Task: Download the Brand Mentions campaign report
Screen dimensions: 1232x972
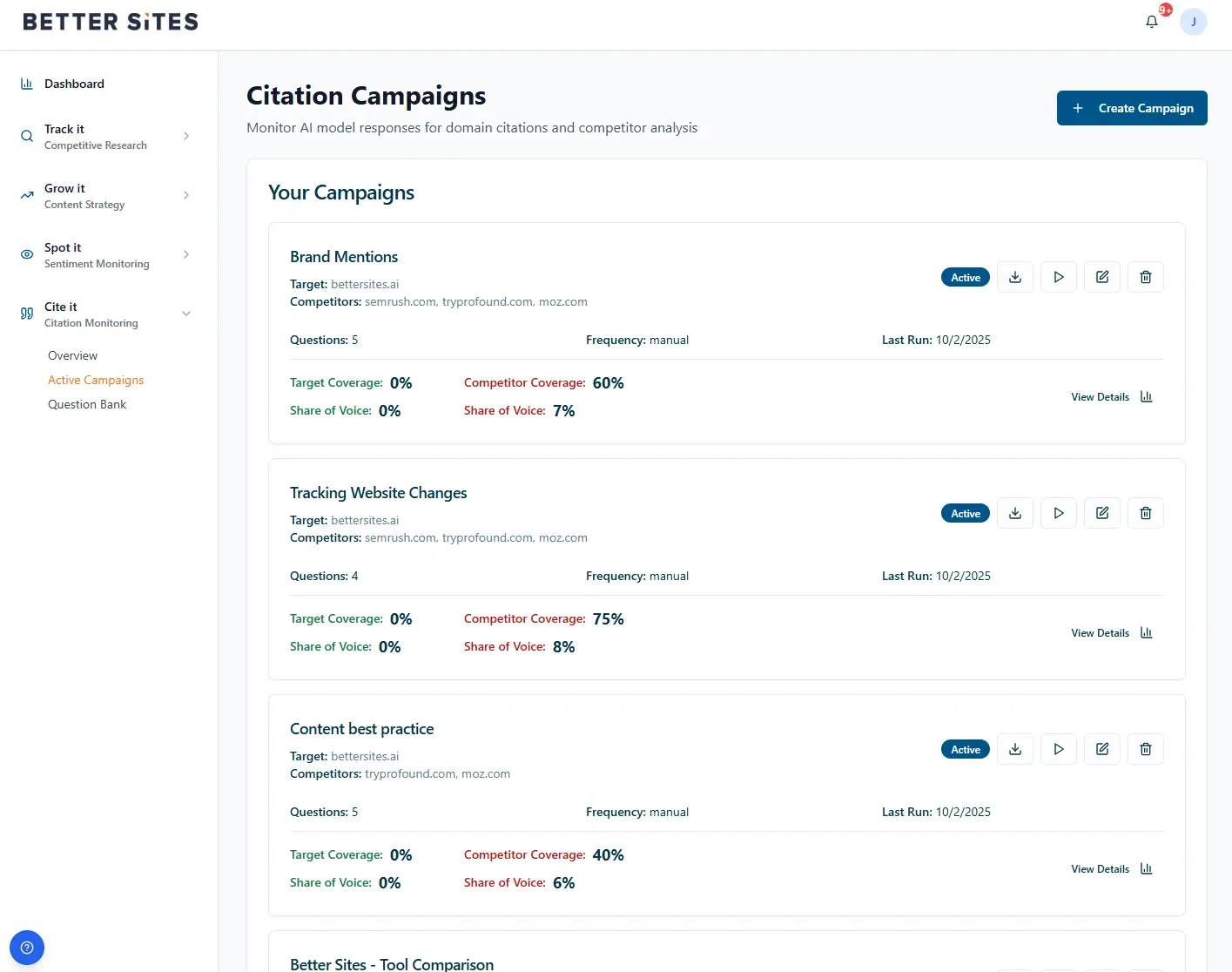Action: [1014, 277]
